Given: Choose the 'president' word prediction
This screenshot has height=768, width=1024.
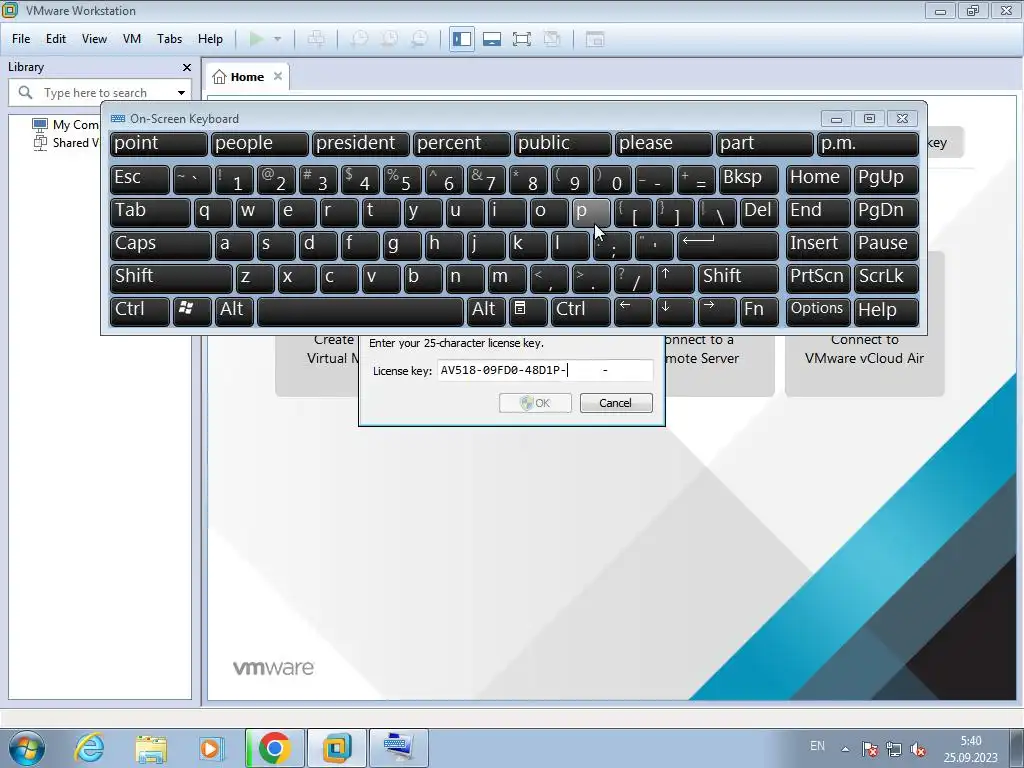Looking at the screenshot, I should click(360, 144).
